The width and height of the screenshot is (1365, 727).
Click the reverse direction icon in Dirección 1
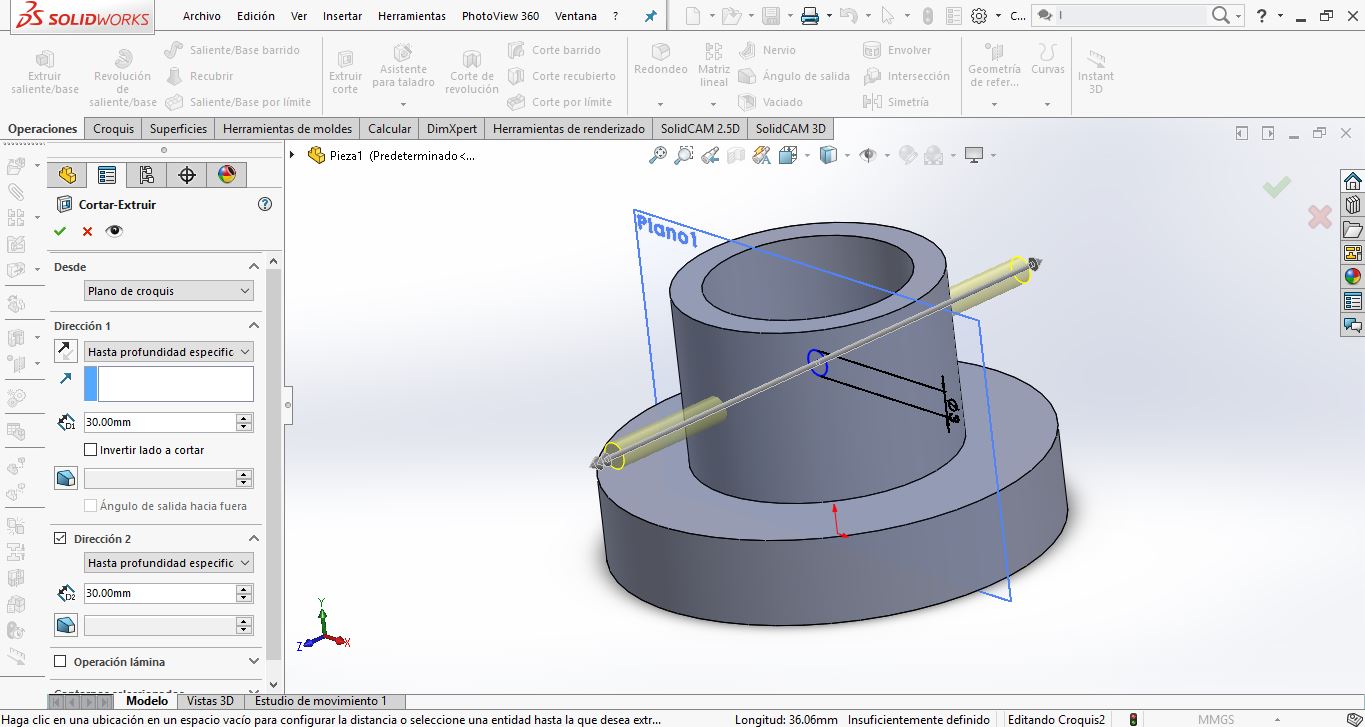(x=65, y=351)
